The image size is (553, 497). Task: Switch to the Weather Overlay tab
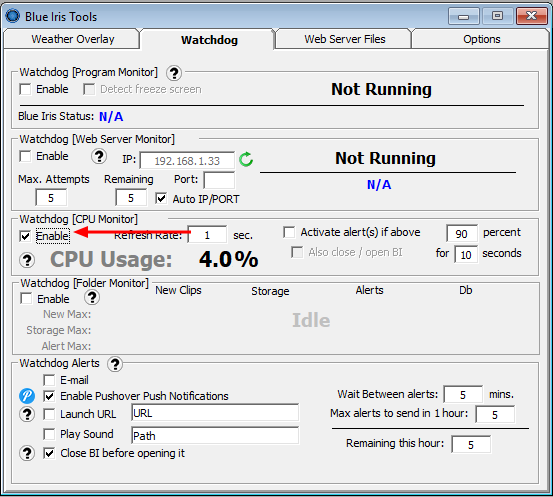(x=72, y=39)
